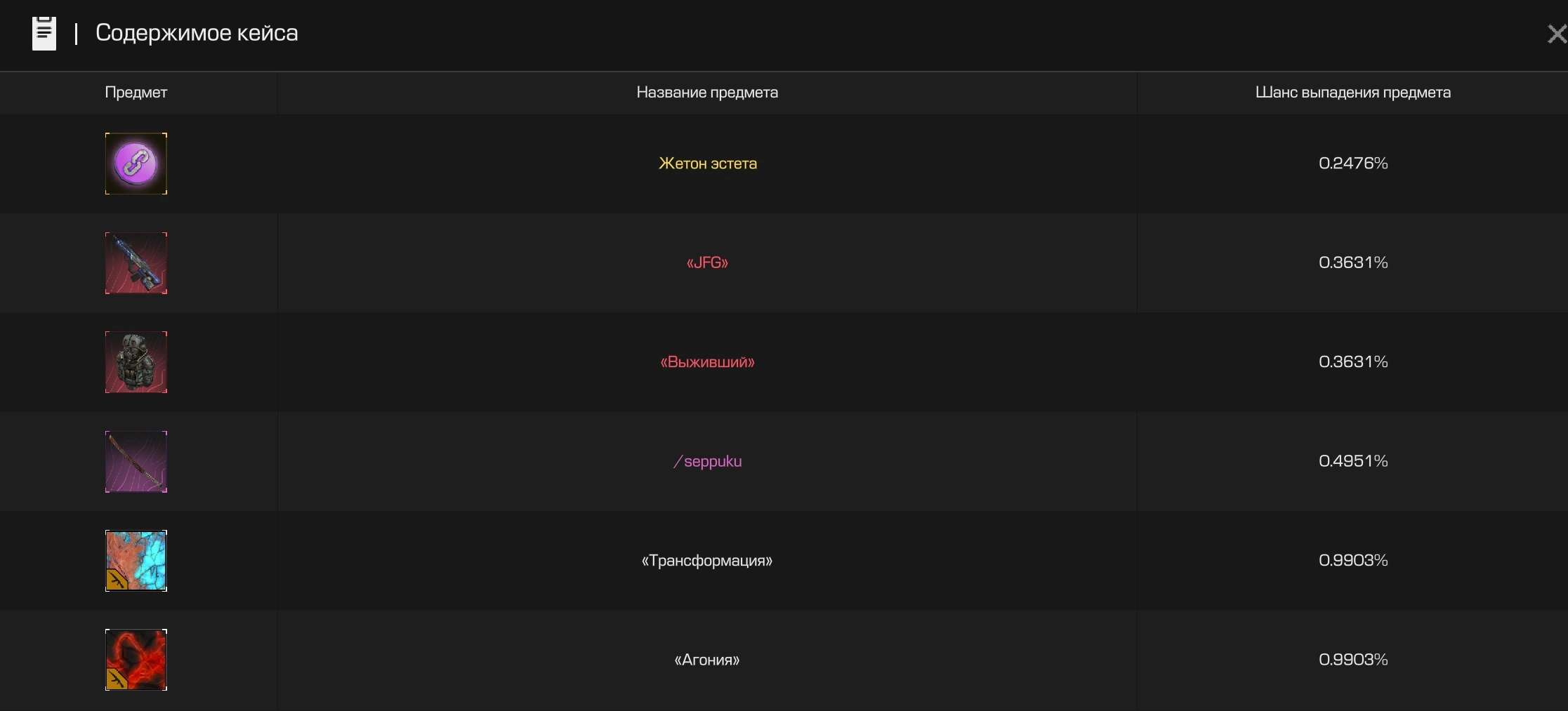The height and width of the screenshot is (711, 1568).
Task: Select the «Выживший» armor vest icon
Action: pyautogui.click(x=136, y=362)
